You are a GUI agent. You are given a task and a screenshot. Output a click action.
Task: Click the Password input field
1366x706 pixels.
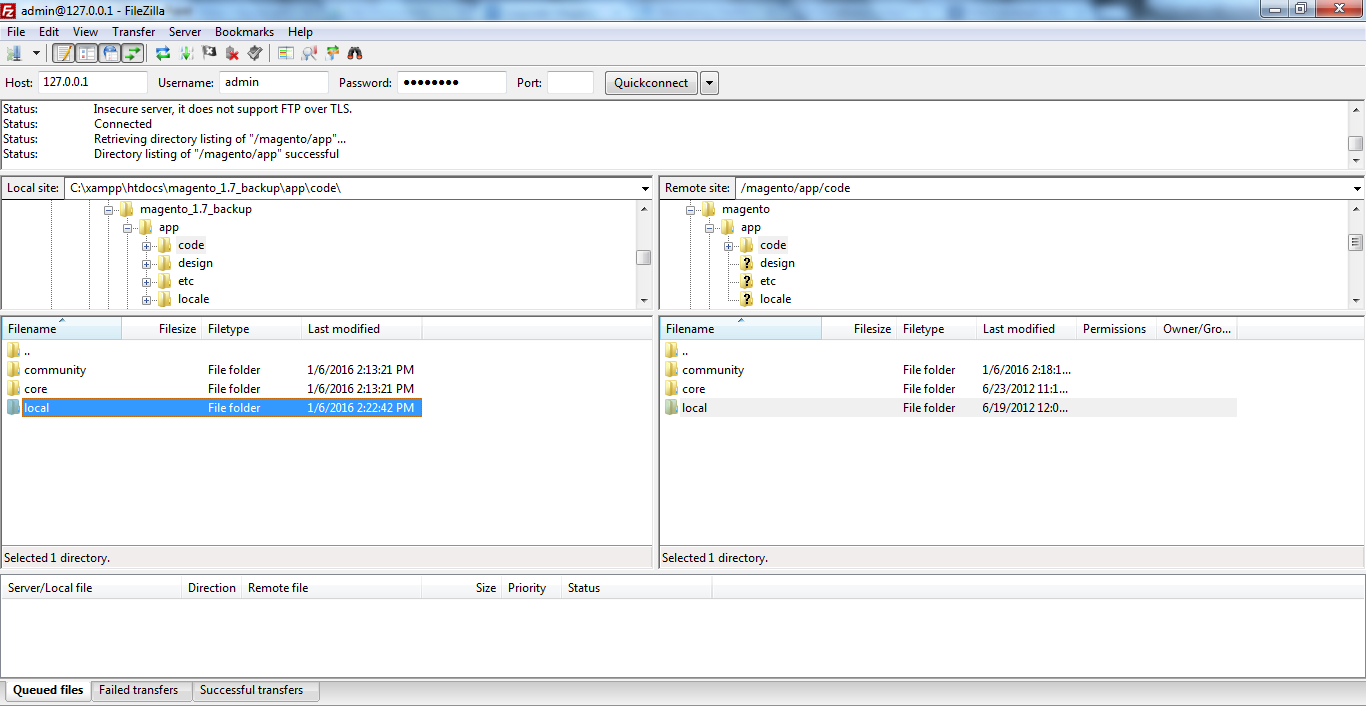[452, 83]
